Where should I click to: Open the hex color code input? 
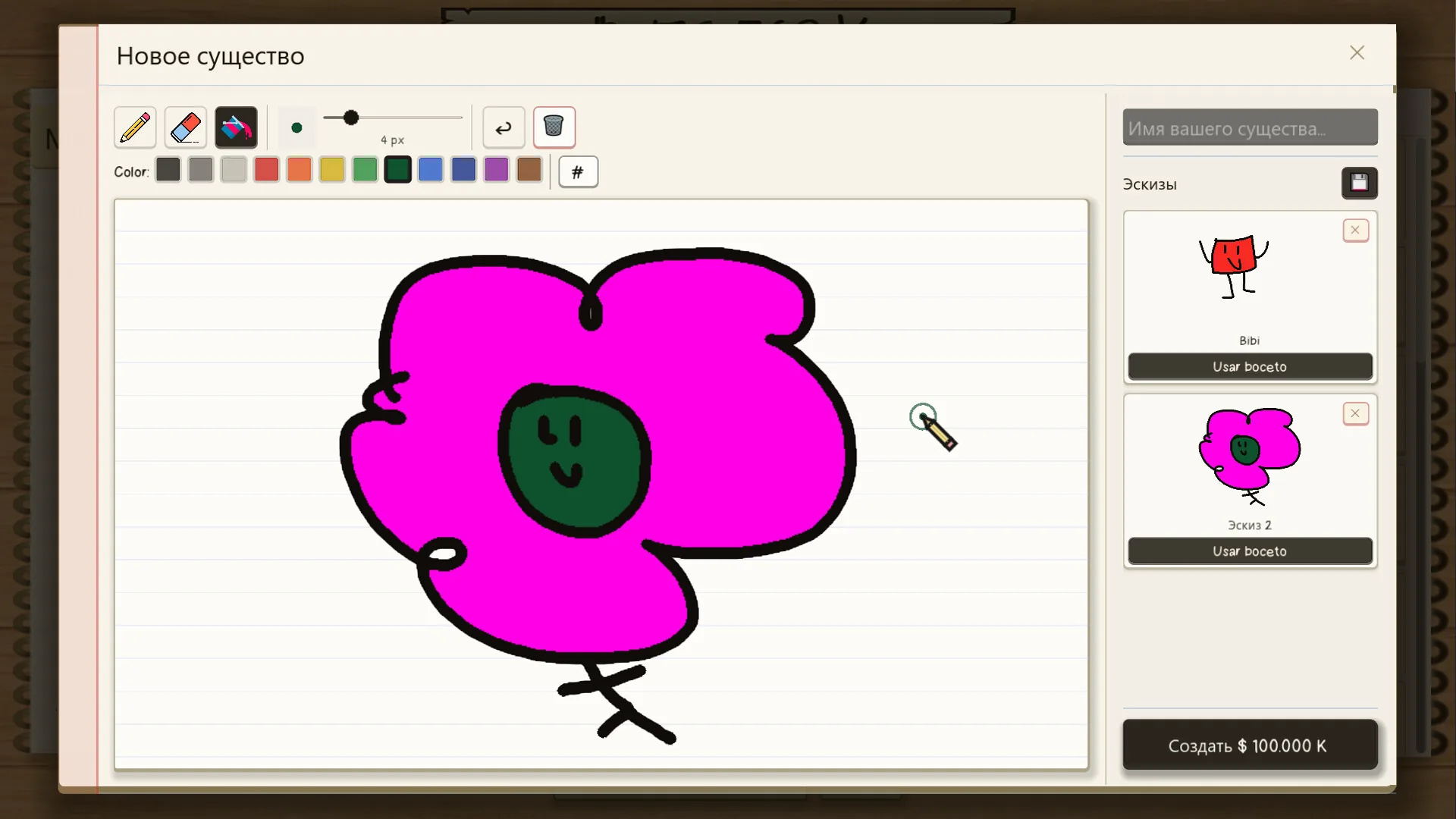click(x=578, y=171)
